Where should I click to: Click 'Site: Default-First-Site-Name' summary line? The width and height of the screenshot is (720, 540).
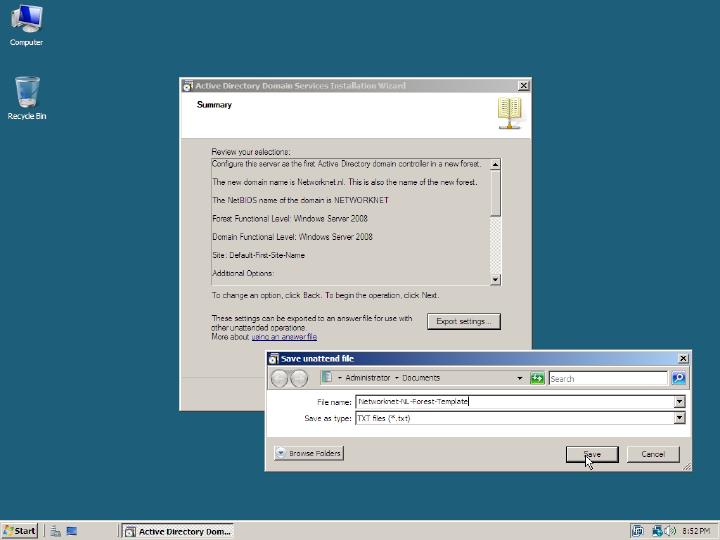click(x=259, y=255)
